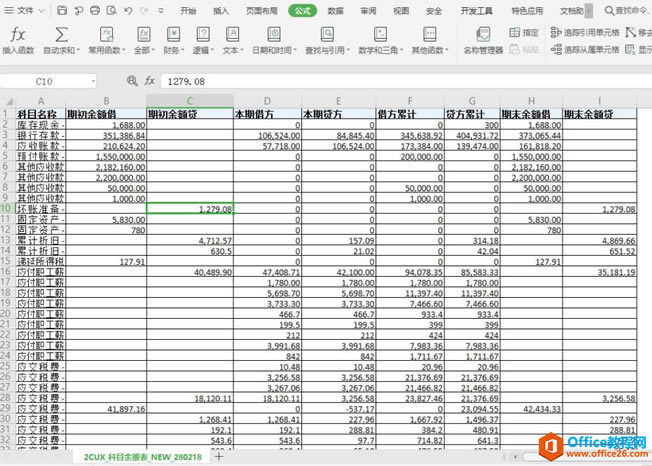
Task: Select cell with value 4,869.66
Action: (599, 240)
